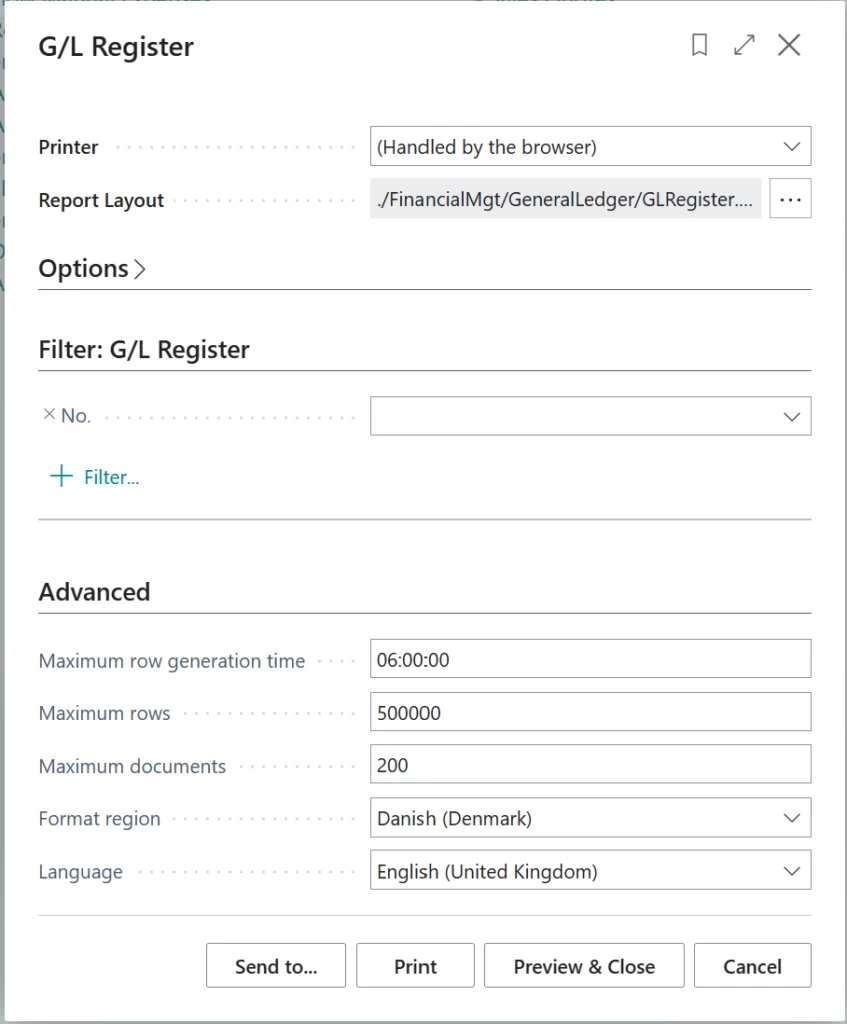Open the Report Layout ellipsis picker
The height and width of the screenshot is (1024, 847).
click(x=790, y=198)
